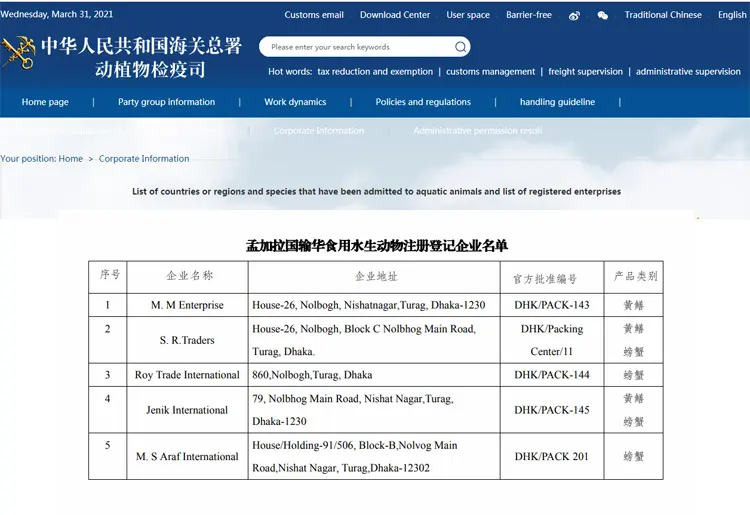Screen dimensions: 750x515
Task: Click the Customs email link
Action: [x=314, y=15]
